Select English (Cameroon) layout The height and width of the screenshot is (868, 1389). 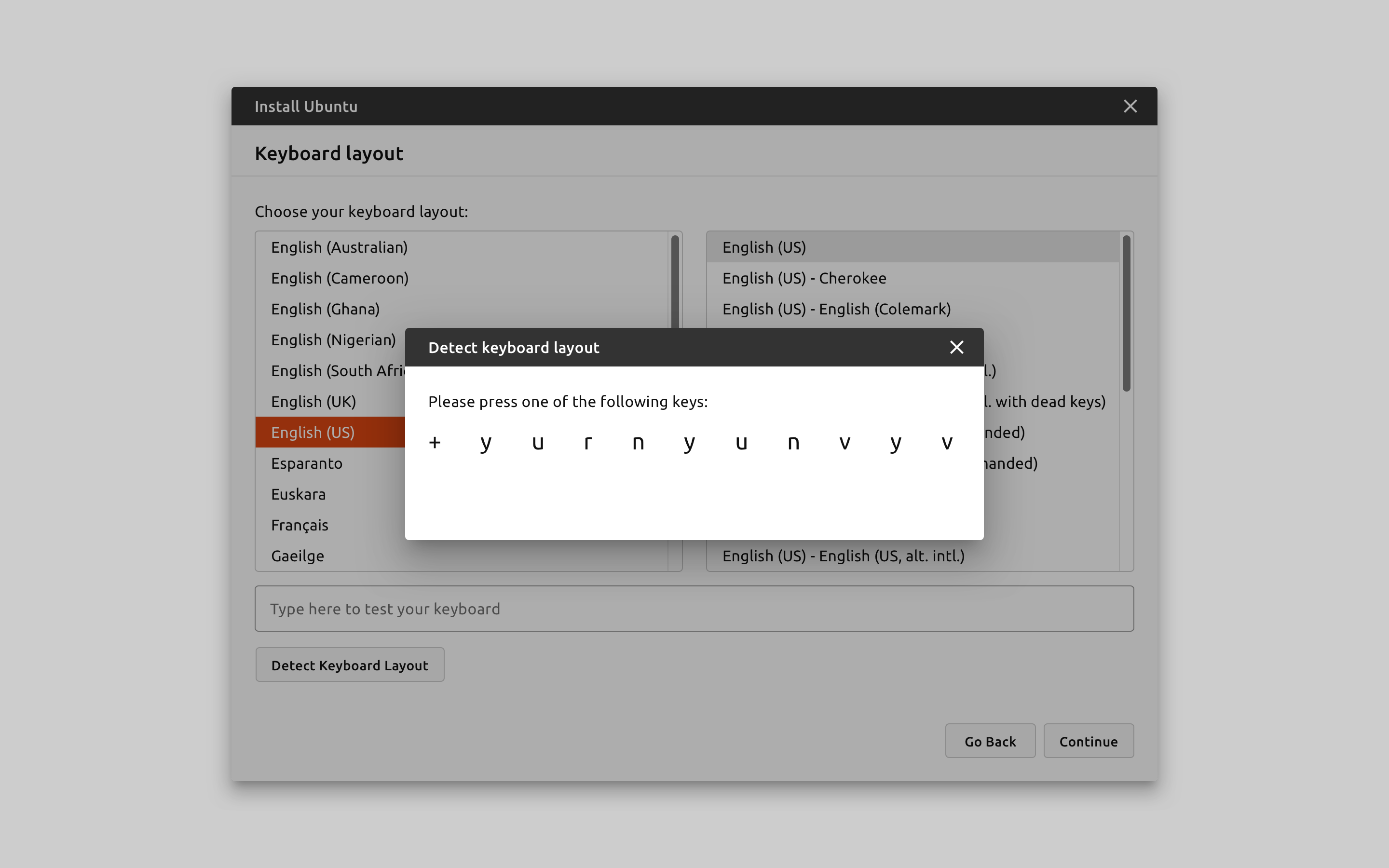coord(340,278)
